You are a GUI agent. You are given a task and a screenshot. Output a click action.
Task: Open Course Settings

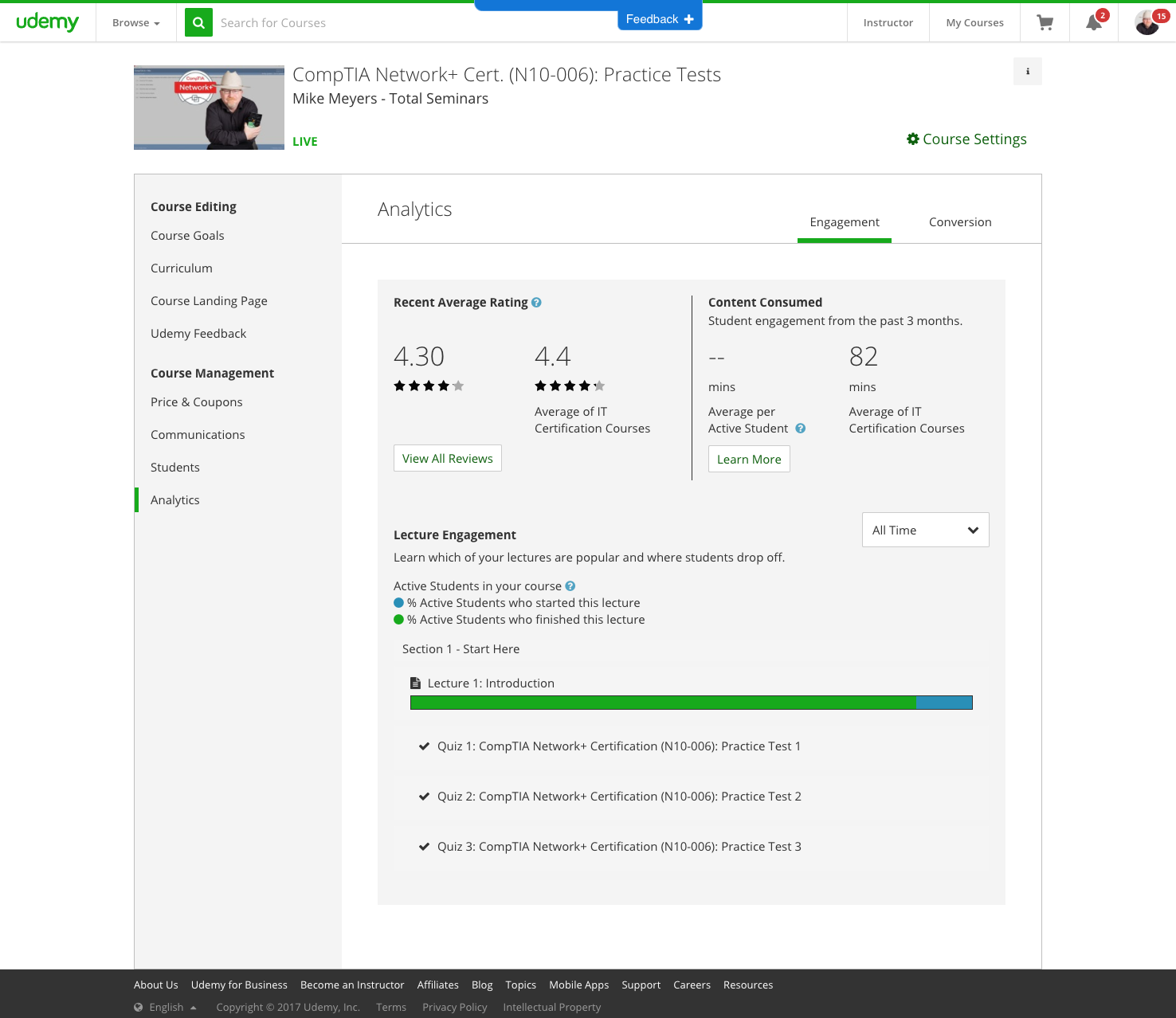966,139
